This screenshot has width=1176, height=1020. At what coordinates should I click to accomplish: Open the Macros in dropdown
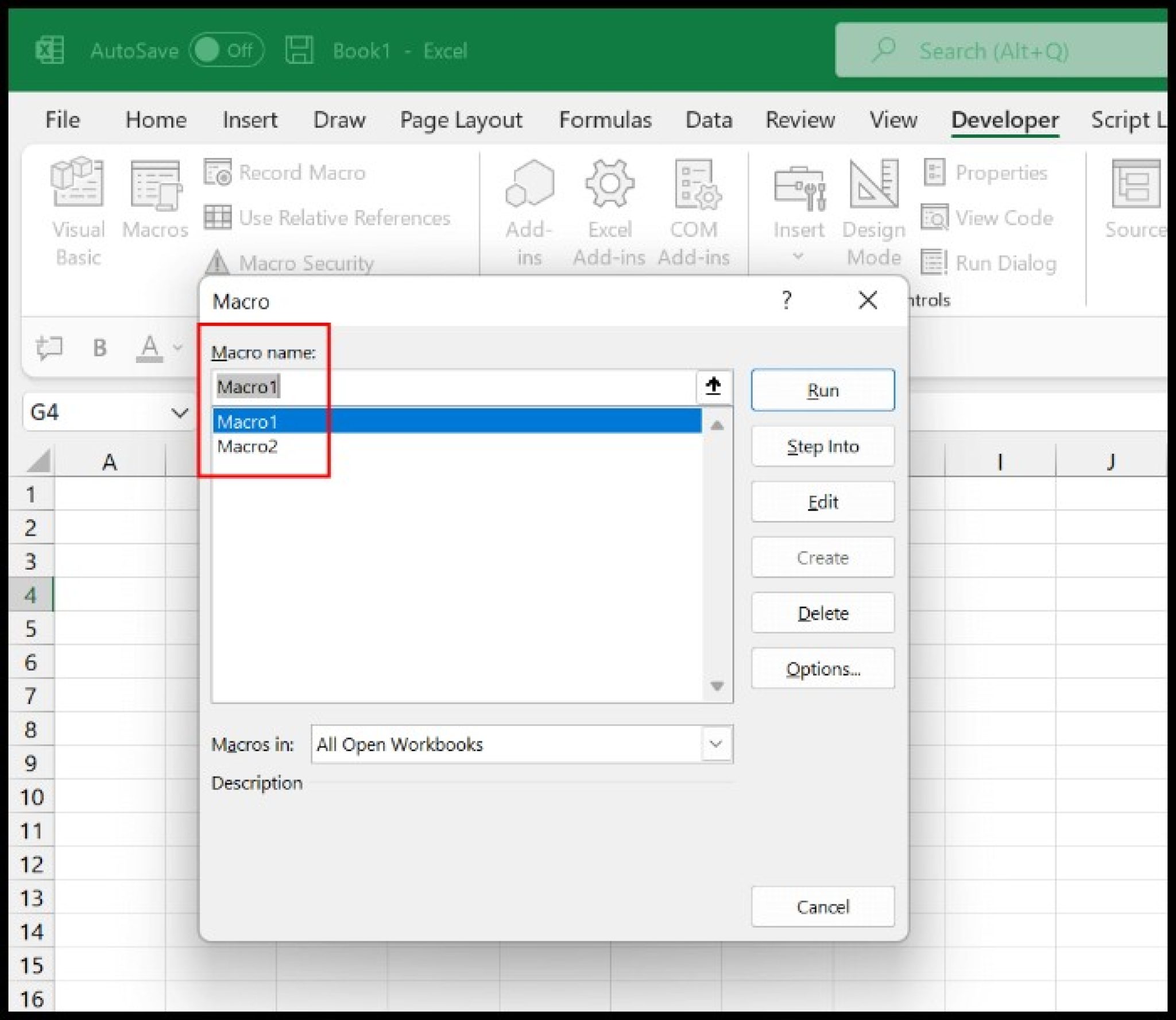point(716,744)
